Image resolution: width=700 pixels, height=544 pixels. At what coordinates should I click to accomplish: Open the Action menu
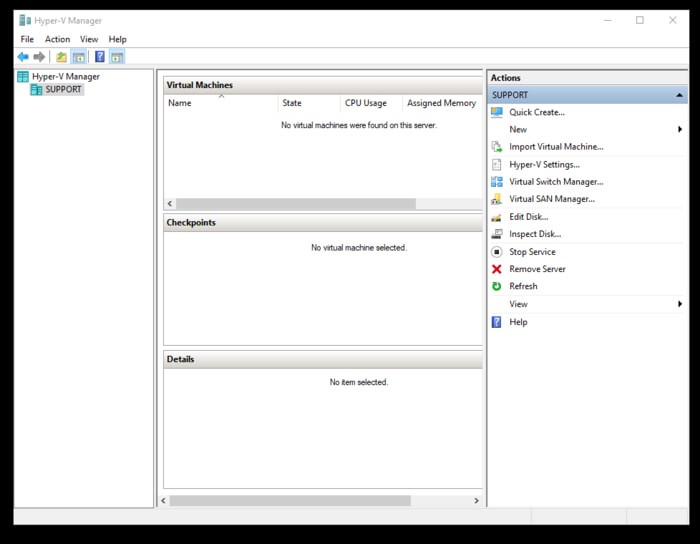coord(57,39)
